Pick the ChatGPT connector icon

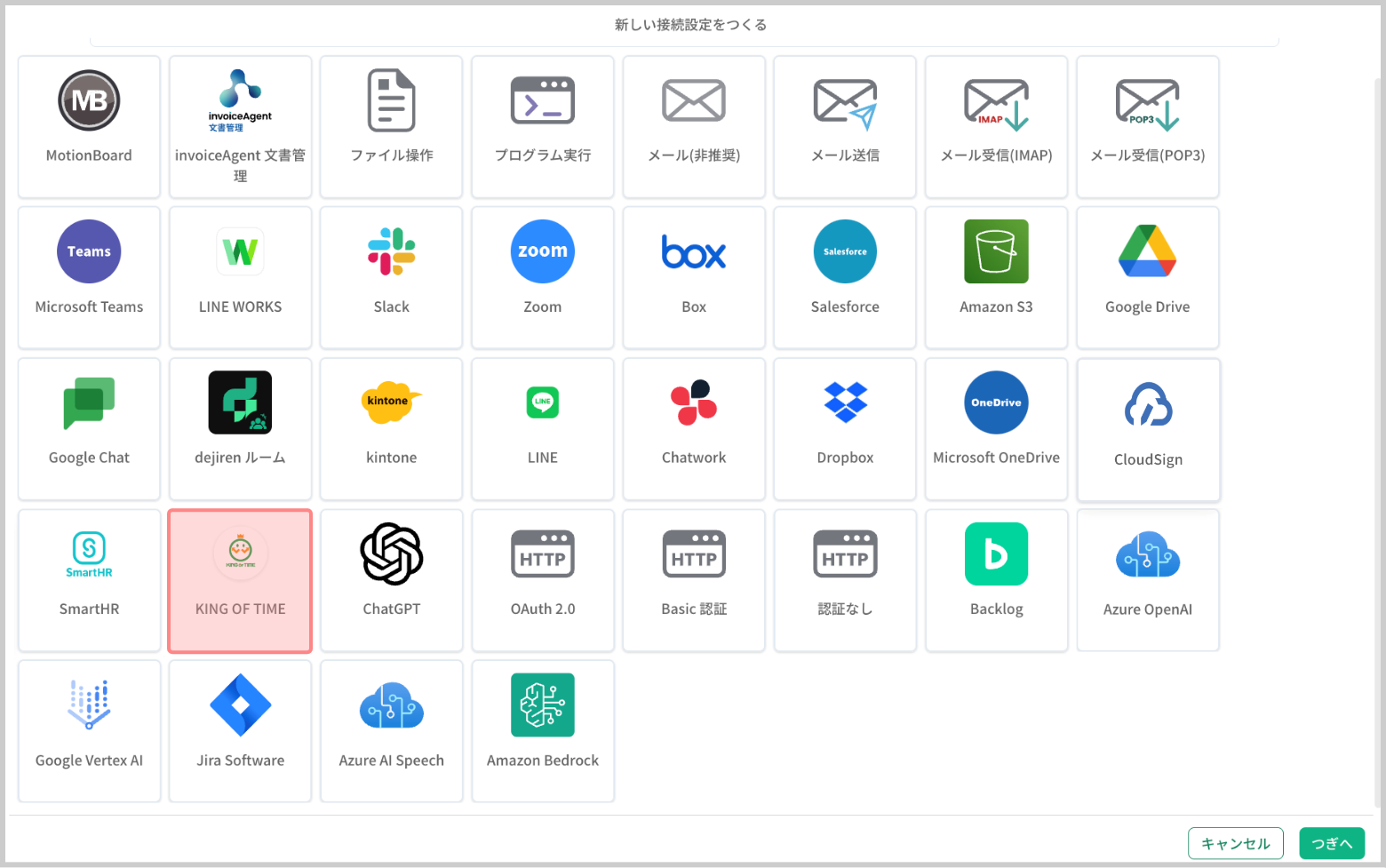392,554
